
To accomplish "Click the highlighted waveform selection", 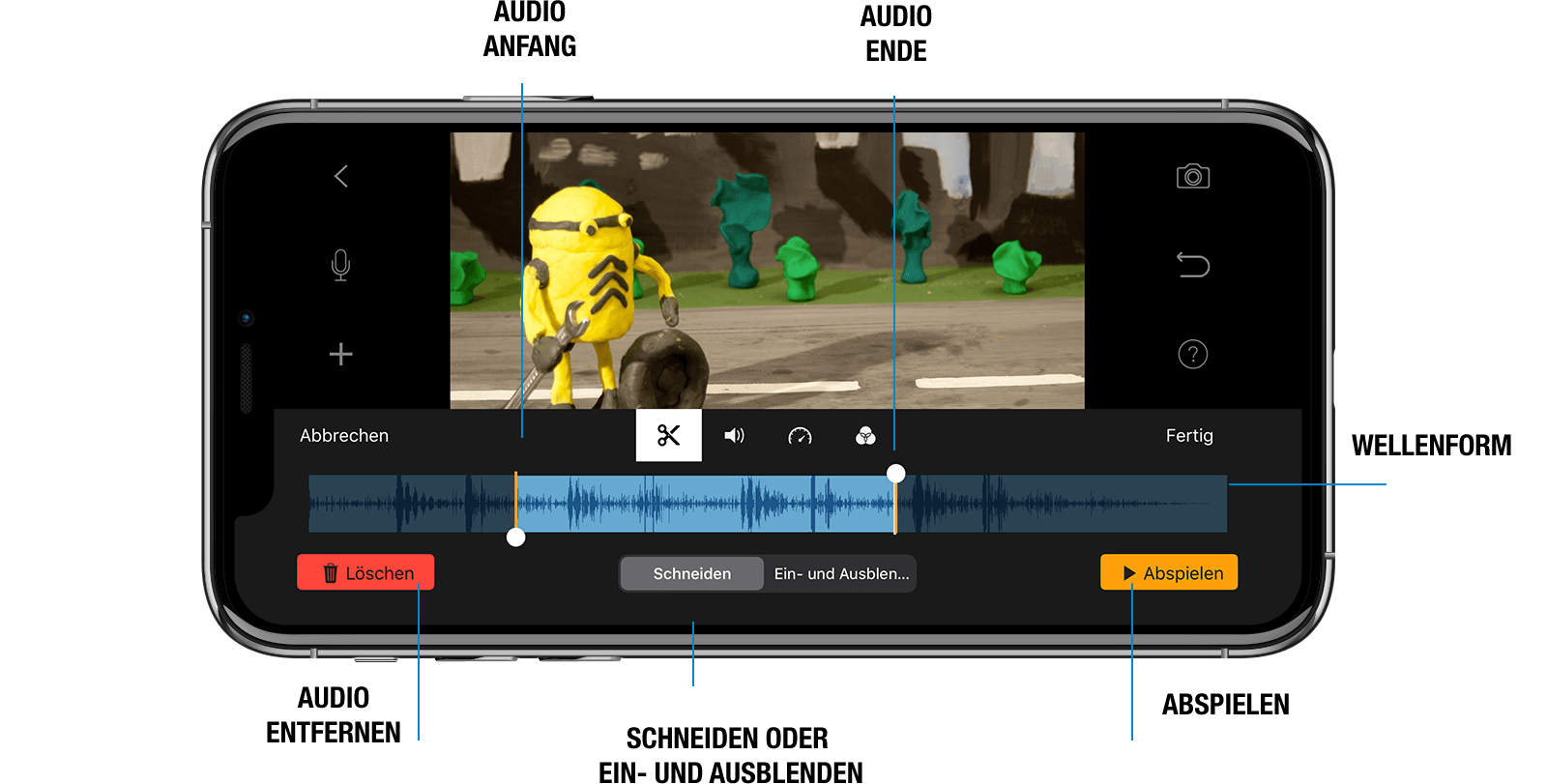I will pyautogui.click(x=706, y=504).
